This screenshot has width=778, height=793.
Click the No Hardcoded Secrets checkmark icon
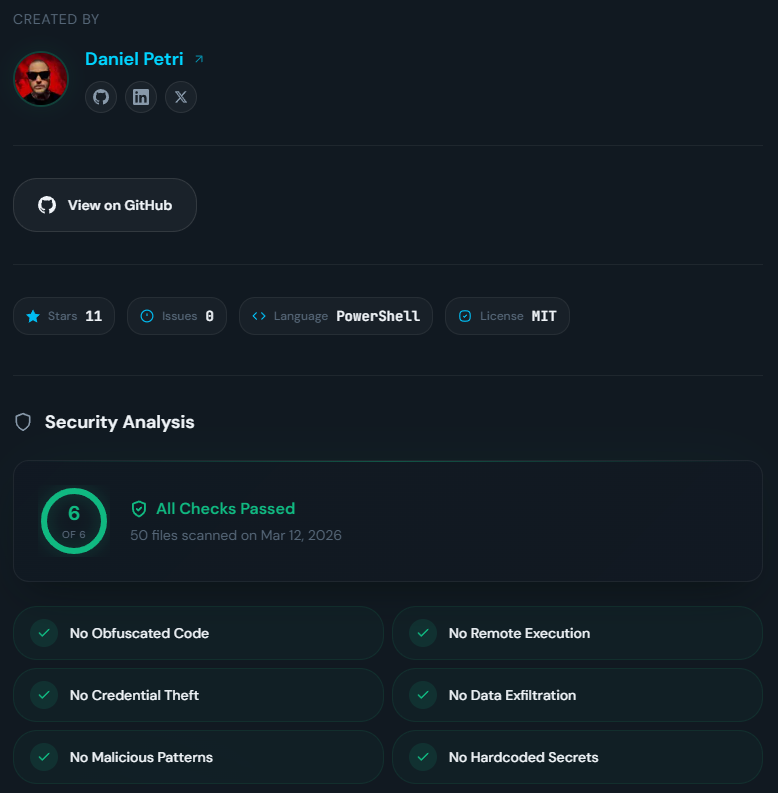click(423, 757)
